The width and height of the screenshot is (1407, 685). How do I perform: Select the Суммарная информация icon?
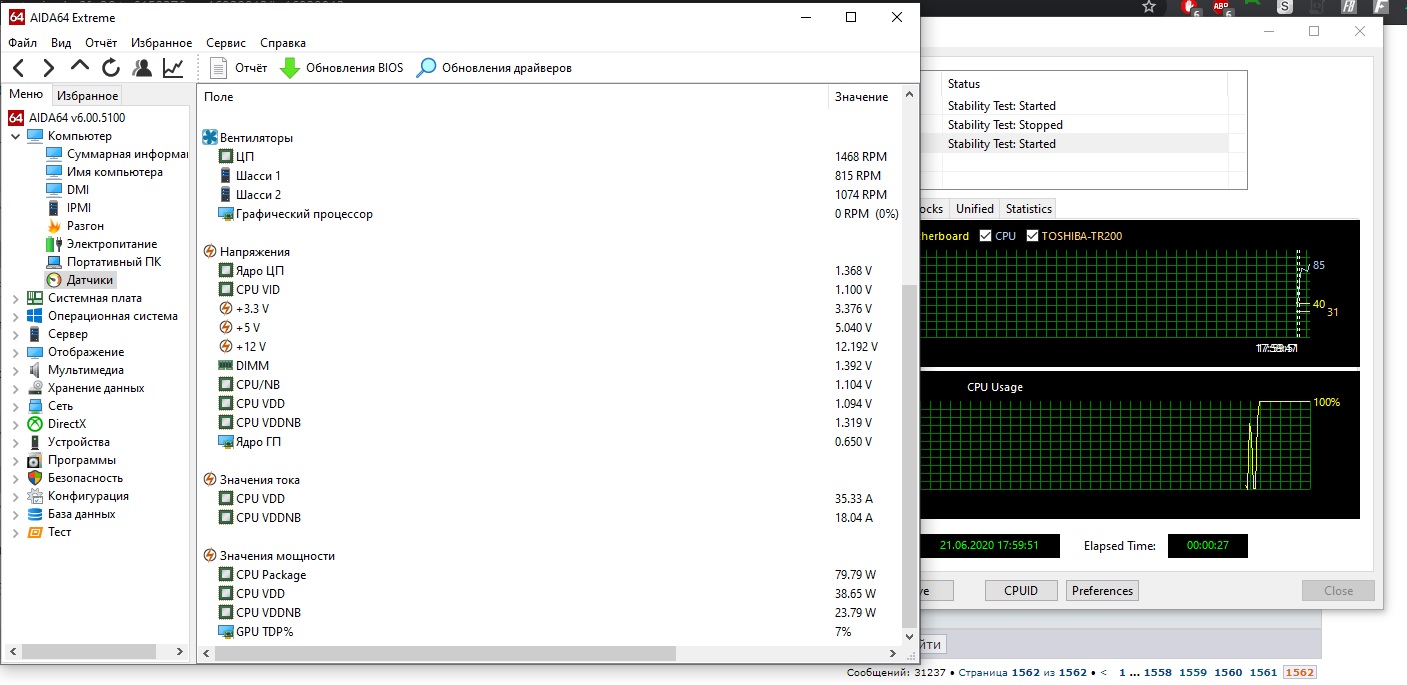pyautogui.click(x=54, y=154)
